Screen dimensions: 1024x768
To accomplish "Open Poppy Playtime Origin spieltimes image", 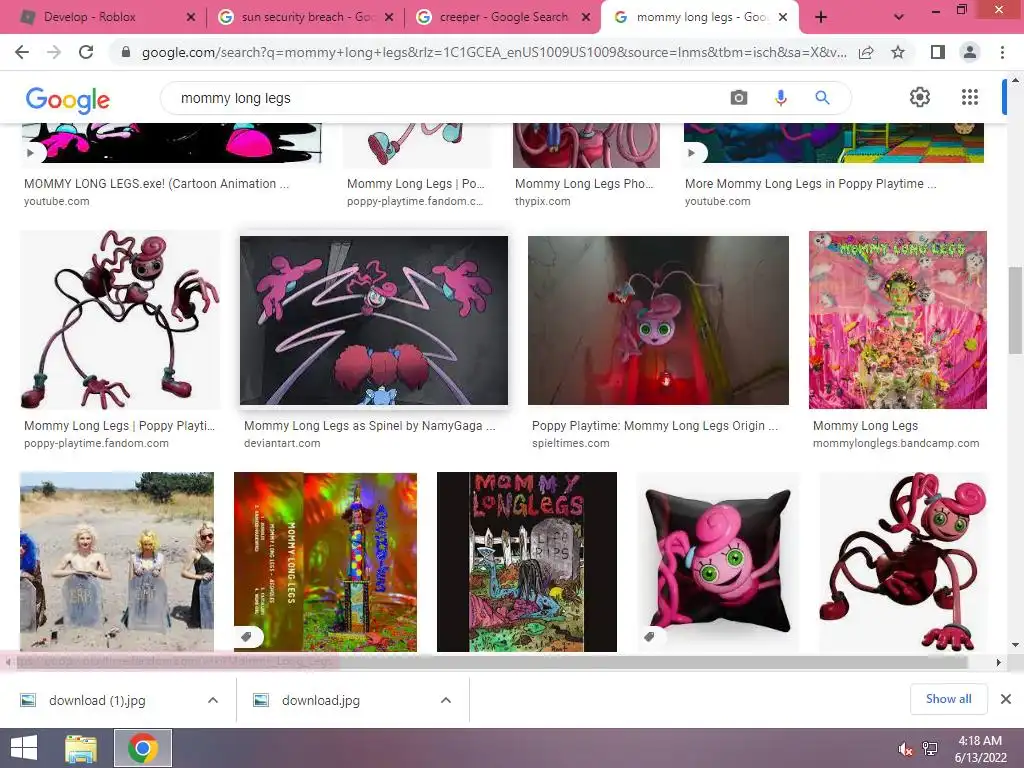I will point(658,321).
